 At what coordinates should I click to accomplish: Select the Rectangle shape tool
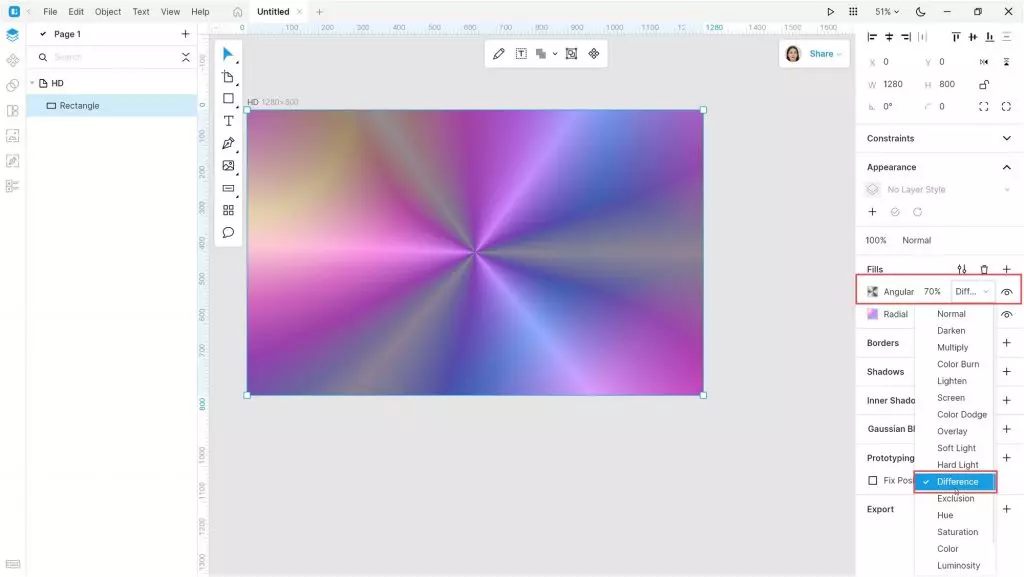click(228, 99)
